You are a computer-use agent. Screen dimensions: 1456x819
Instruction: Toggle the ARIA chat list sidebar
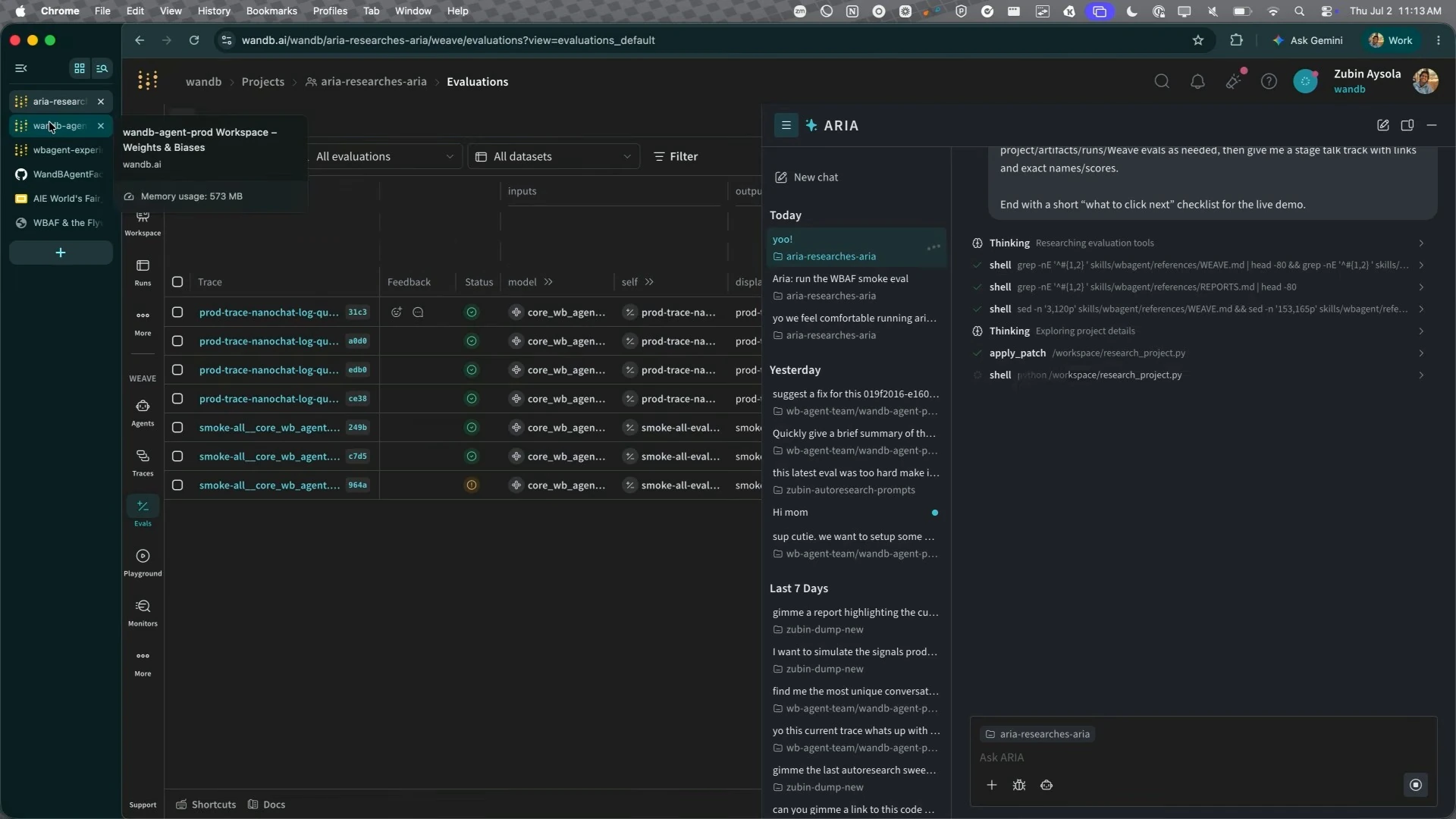pyautogui.click(x=786, y=126)
